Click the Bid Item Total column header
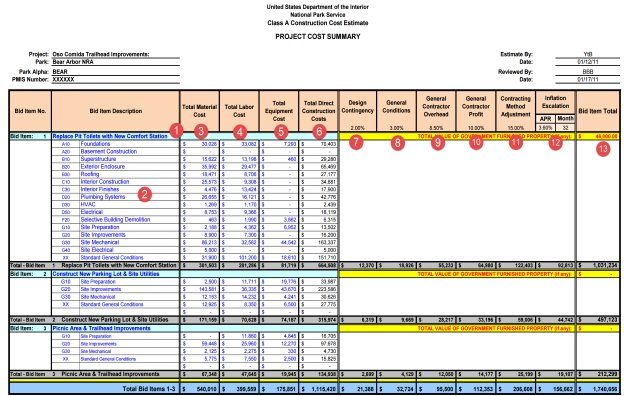 (x=598, y=111)
